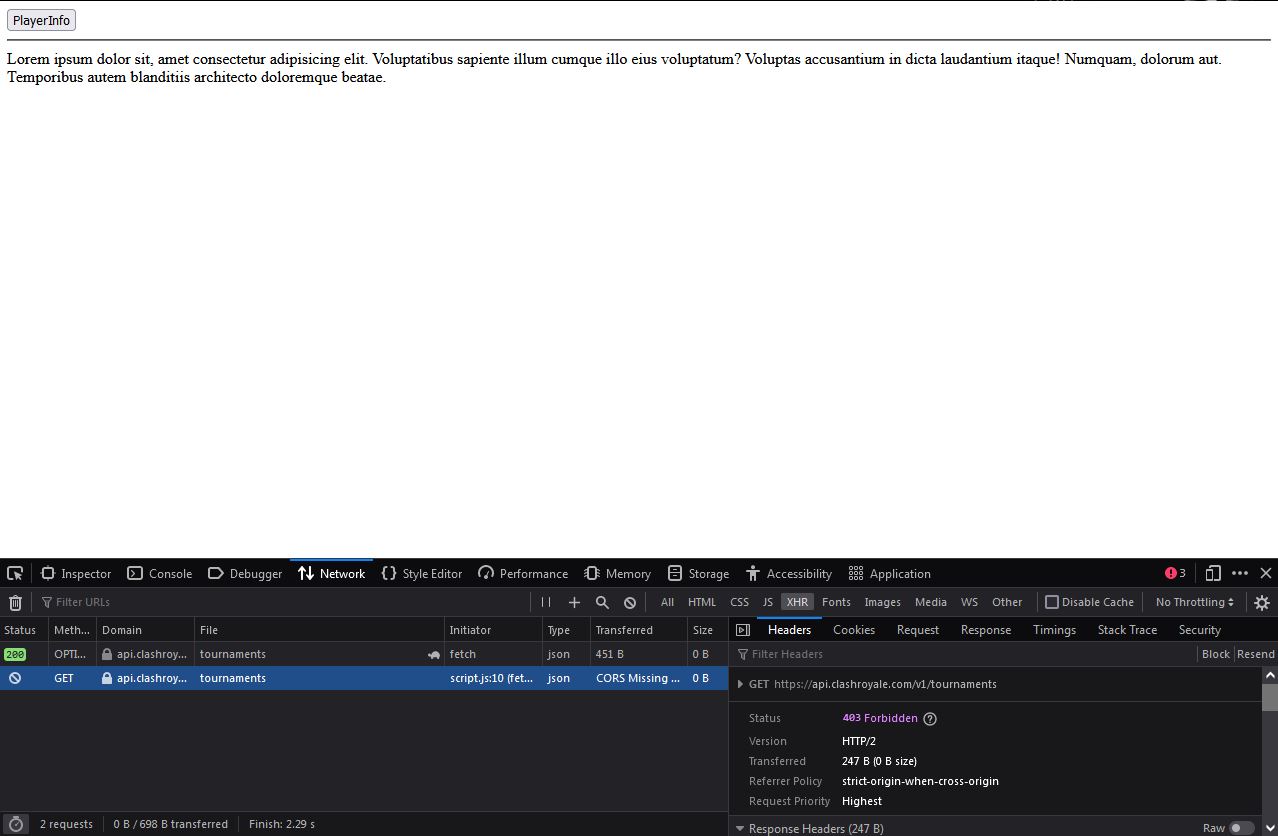This screenshot has width=1278, height=836.
Task: Open the Inspector tab
Action: [x=76, y=573]
